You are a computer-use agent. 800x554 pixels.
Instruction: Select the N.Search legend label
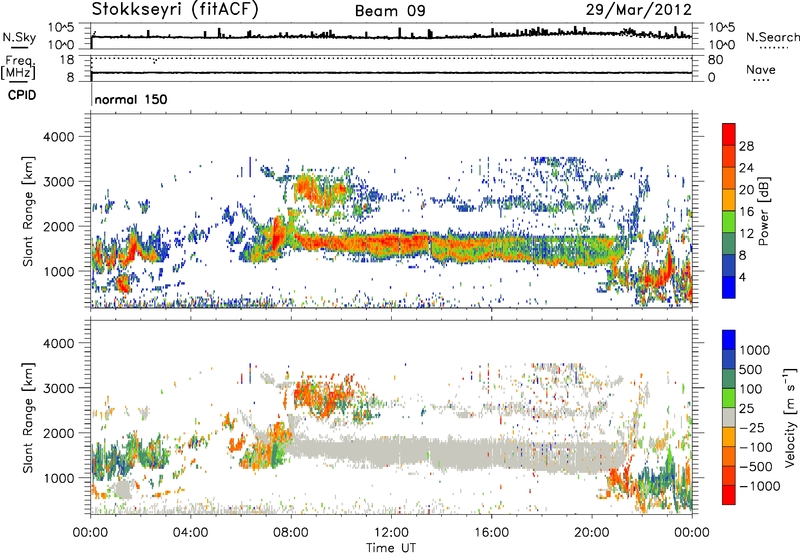point(772,37)
